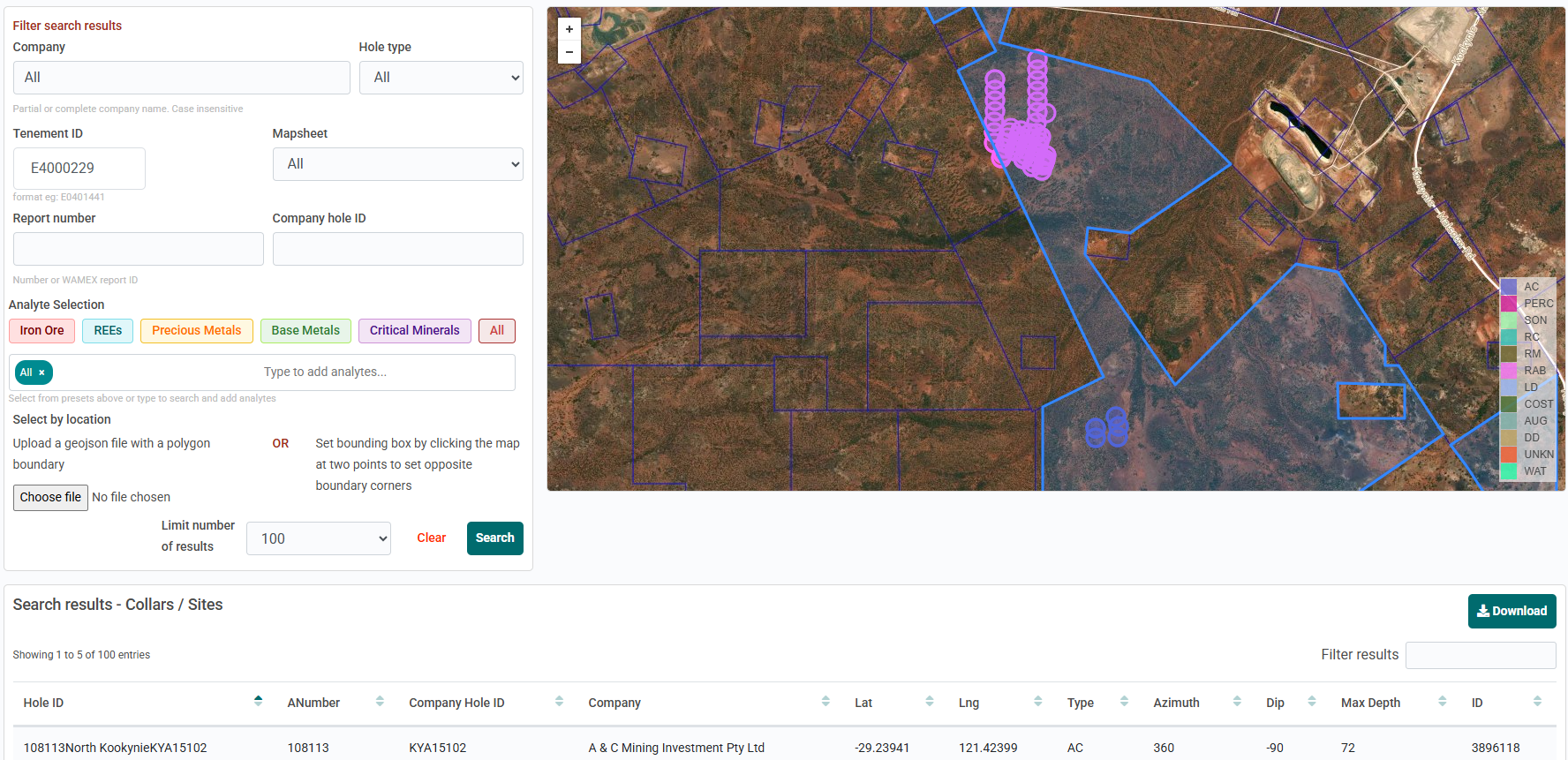Click SON legend color swatch

pos(1509,320)
